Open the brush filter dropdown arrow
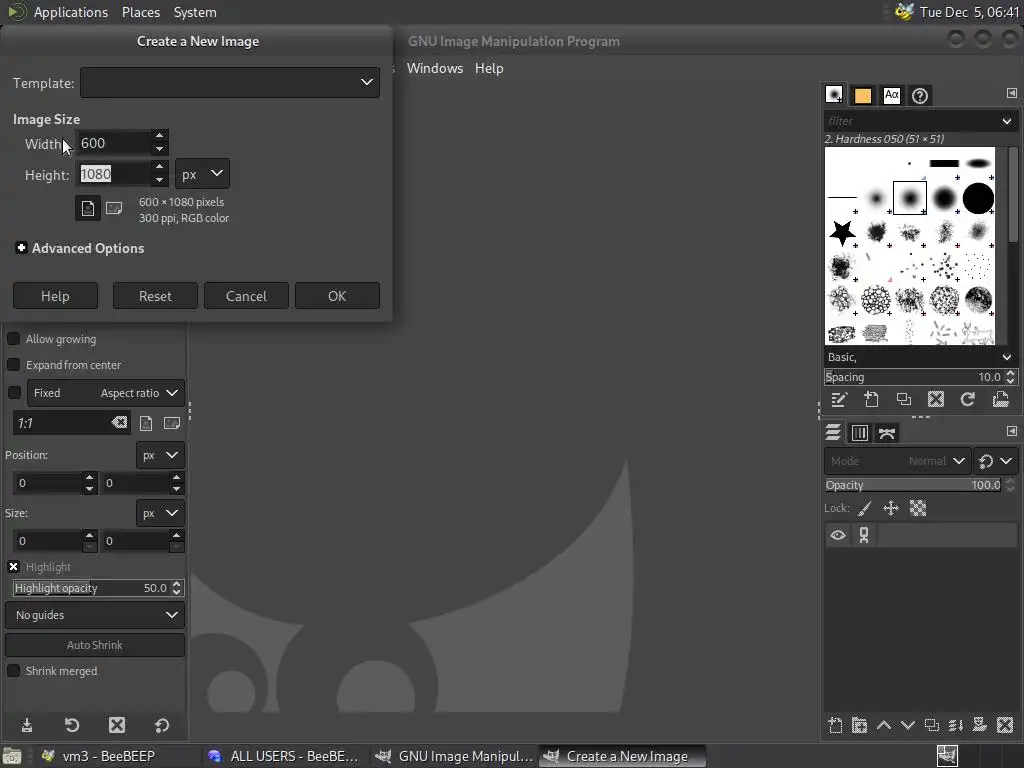 1006,121
